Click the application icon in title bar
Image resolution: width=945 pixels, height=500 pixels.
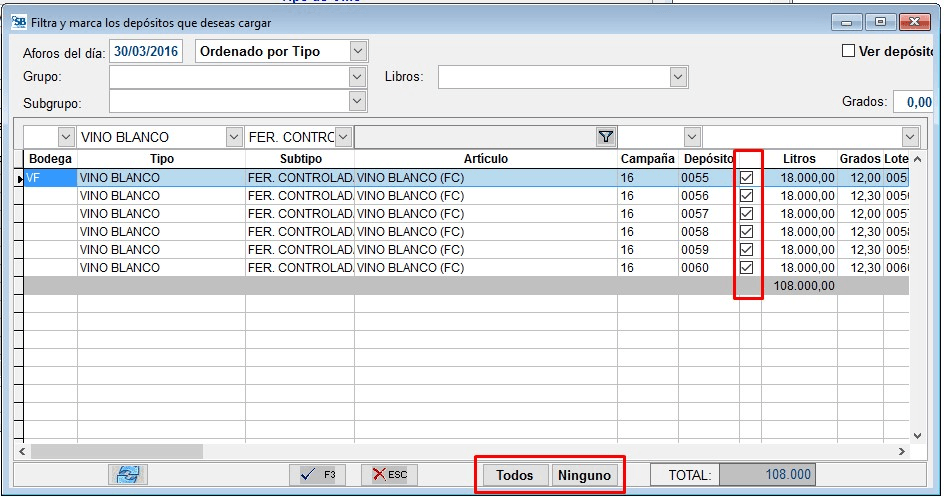pyautogui.click(x=19, y=21)
